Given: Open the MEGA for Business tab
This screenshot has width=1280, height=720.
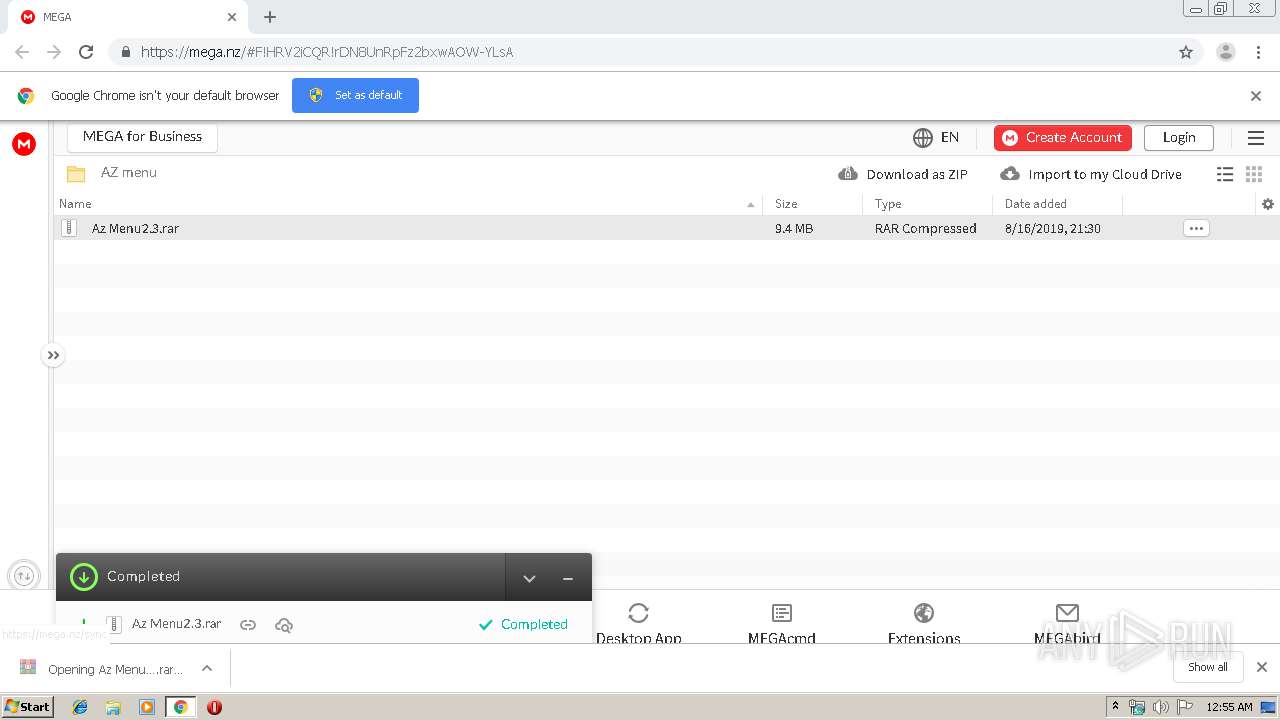Looking at the screenshot, I should click(142, 137).
